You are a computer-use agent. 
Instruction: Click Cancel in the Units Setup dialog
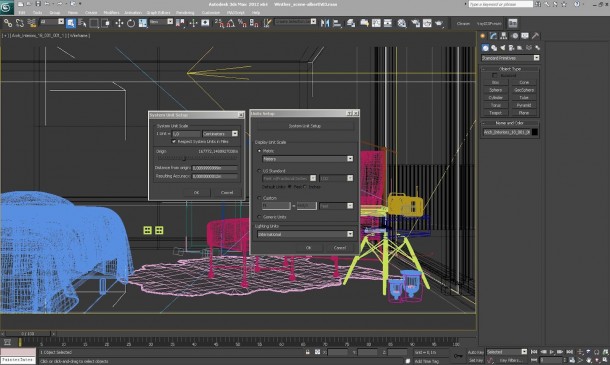click(340, 247)
